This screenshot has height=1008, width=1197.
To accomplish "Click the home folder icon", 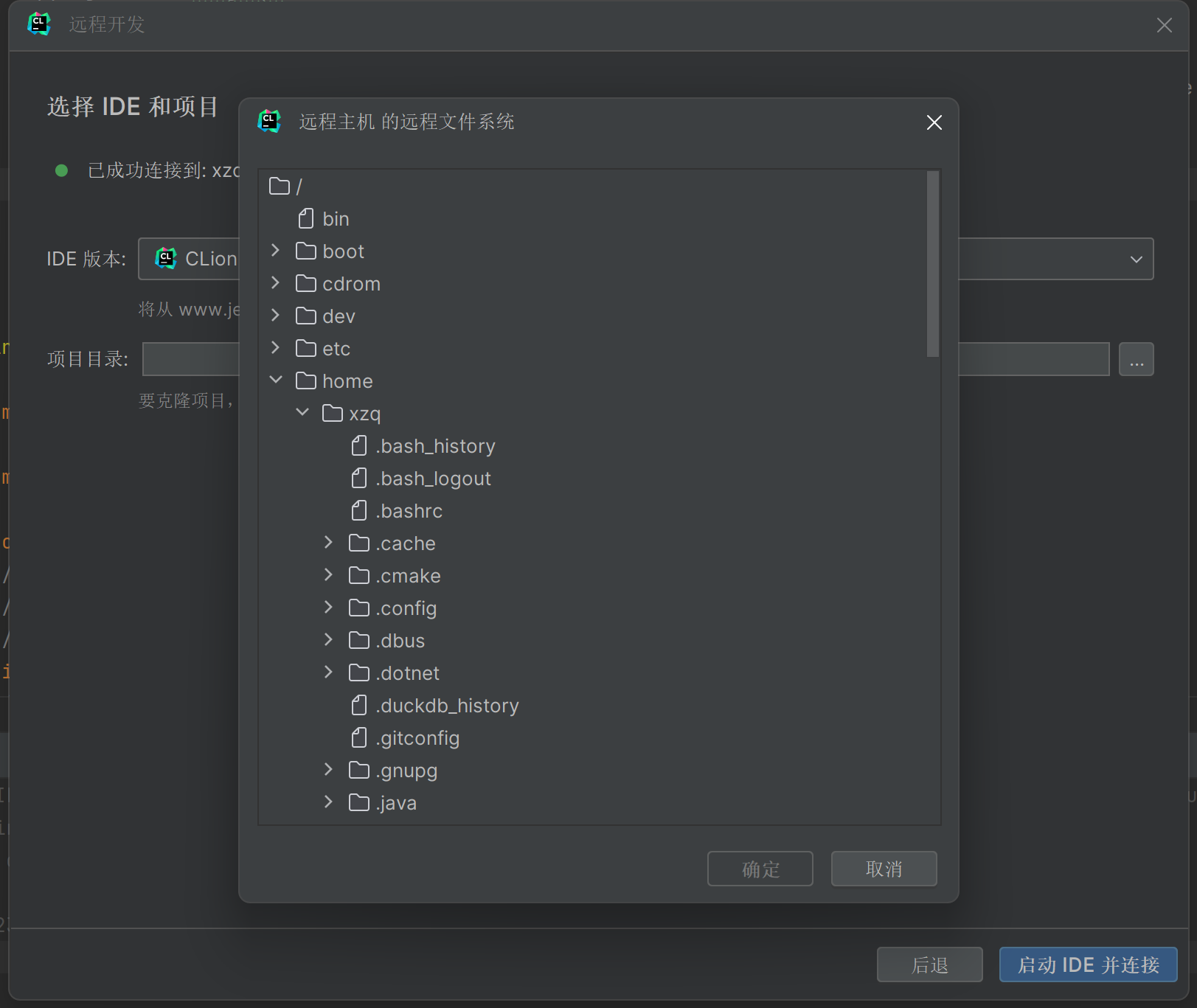I will coord(306,380).
